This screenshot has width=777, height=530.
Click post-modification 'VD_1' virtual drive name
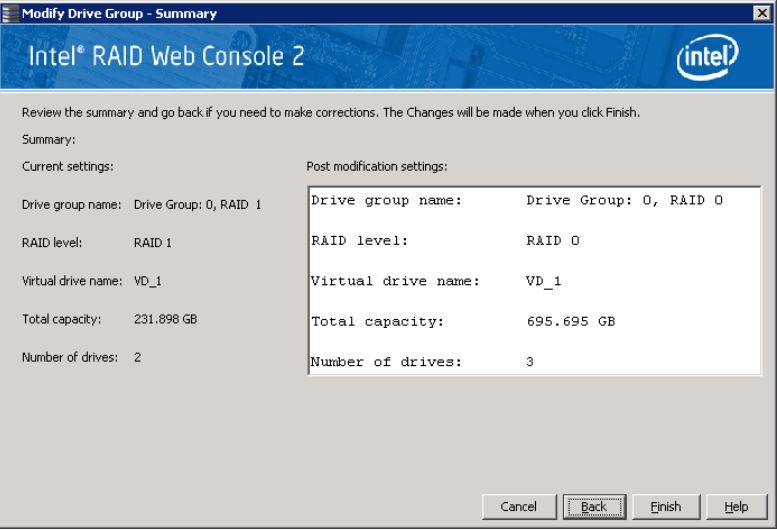544,281
